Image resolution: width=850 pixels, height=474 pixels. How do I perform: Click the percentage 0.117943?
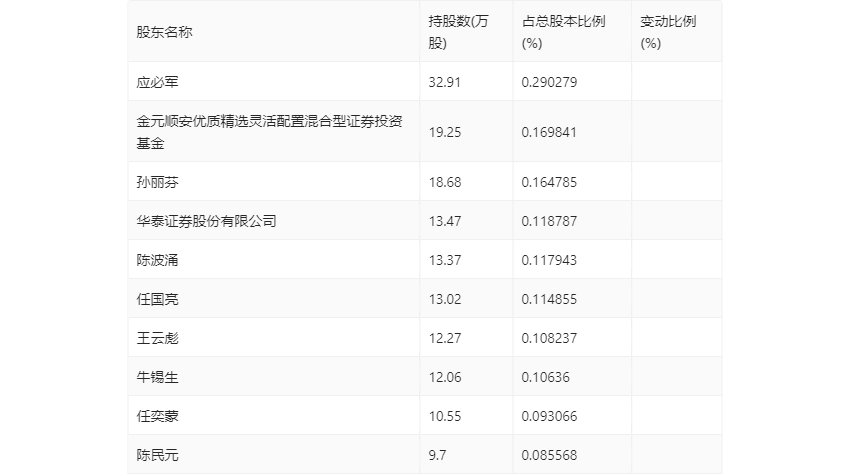tap(549, 260)
